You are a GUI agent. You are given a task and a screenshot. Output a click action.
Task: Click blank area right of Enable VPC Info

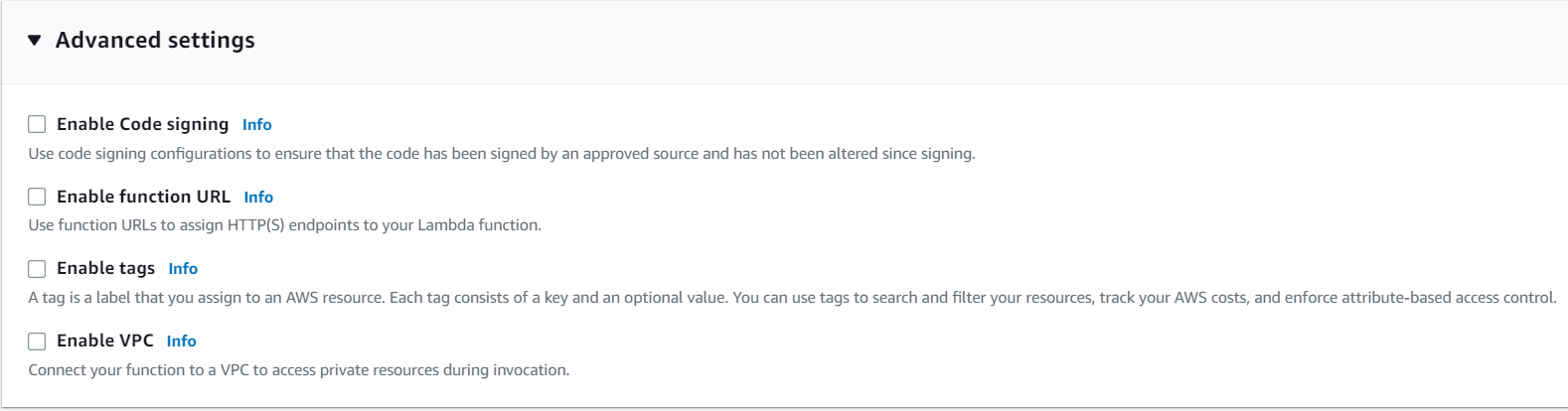pos(795,342)
